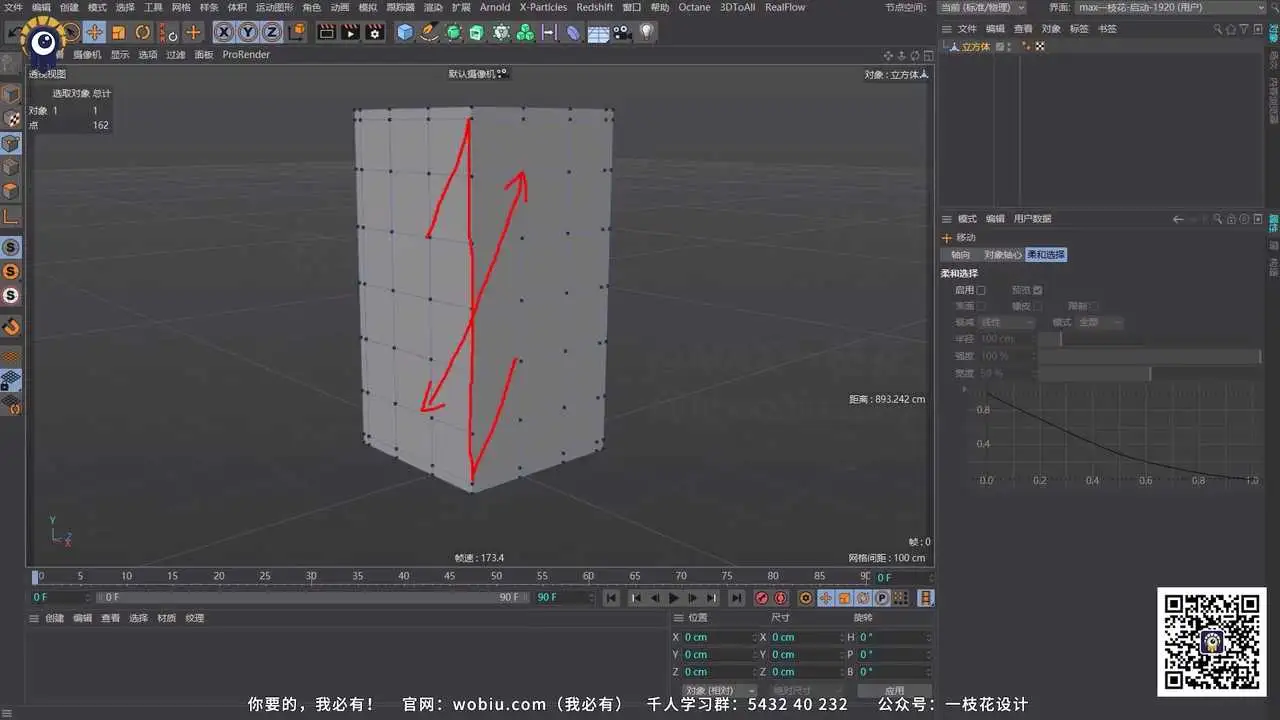The width and height of the screenshot is (1280, 720).
Task: Add a floor environment object icon
Action: pos(598,32)
